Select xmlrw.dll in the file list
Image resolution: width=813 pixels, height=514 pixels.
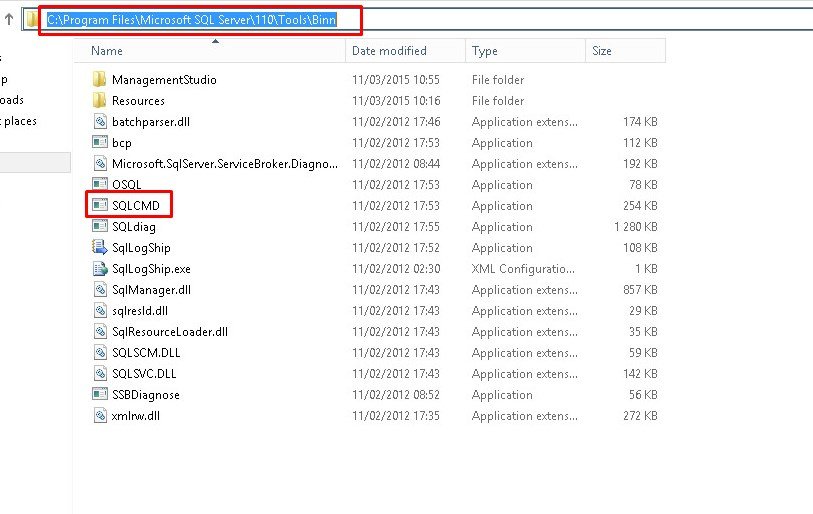click(x=136, y=416)
